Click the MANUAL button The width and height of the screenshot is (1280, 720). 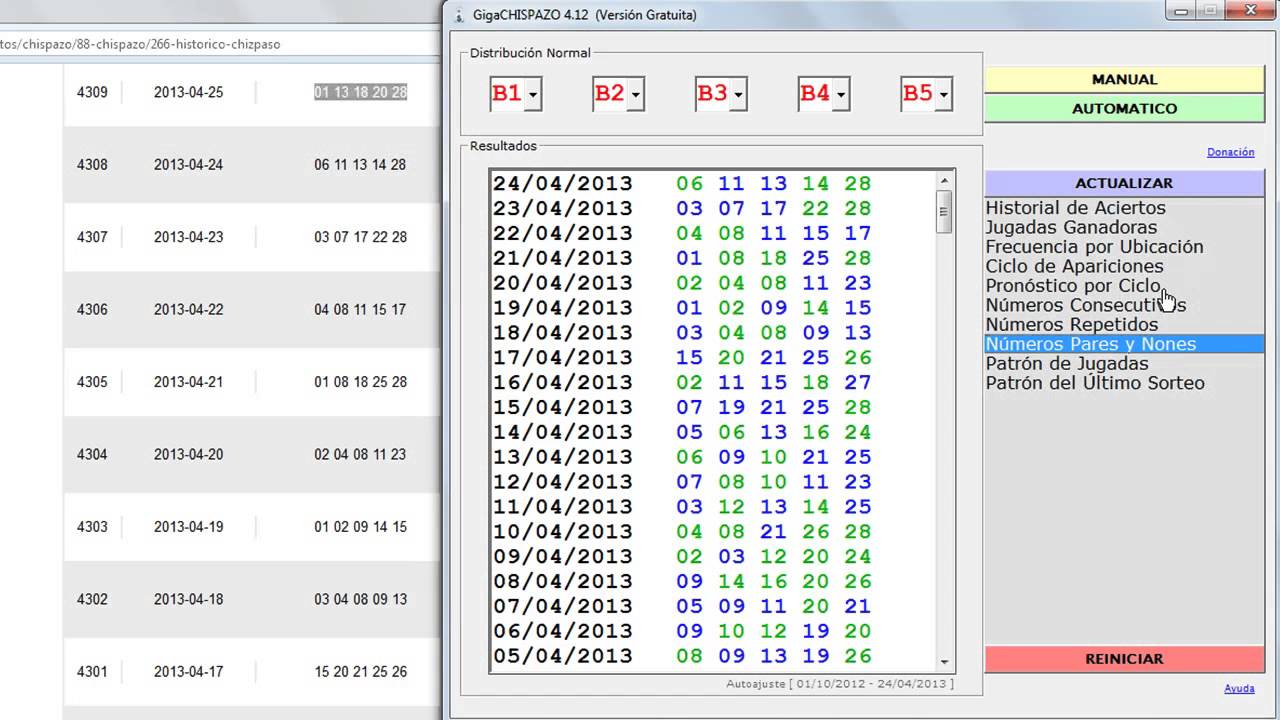pyautogui.click(x=1124, y=80)
